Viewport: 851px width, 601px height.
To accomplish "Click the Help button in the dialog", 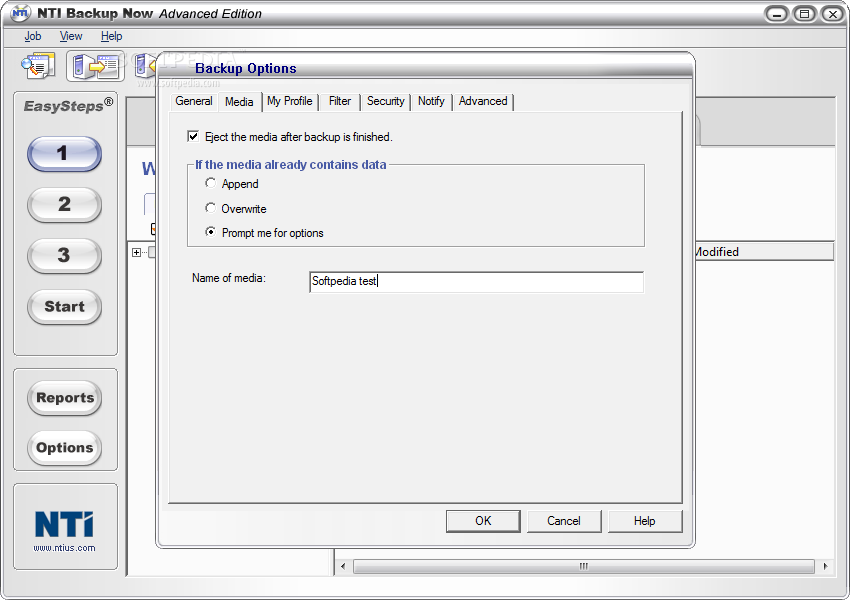I will pos(645,521).
